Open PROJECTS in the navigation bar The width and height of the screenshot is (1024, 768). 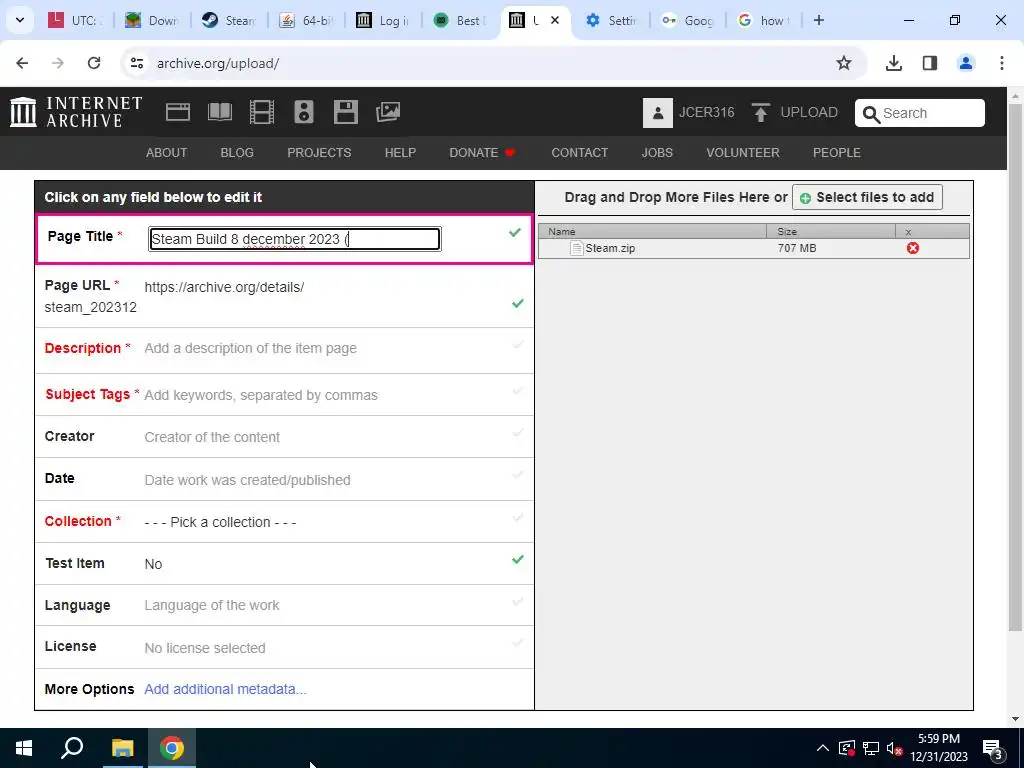(319, 153)
